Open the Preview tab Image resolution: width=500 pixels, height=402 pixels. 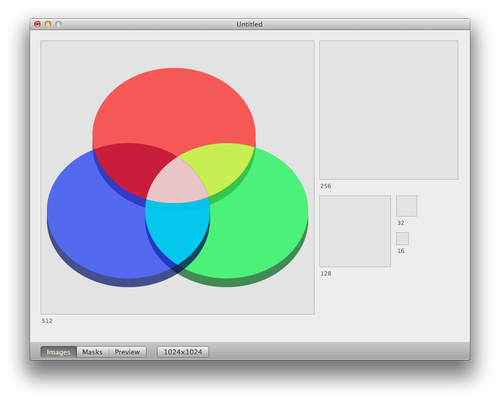127,352
